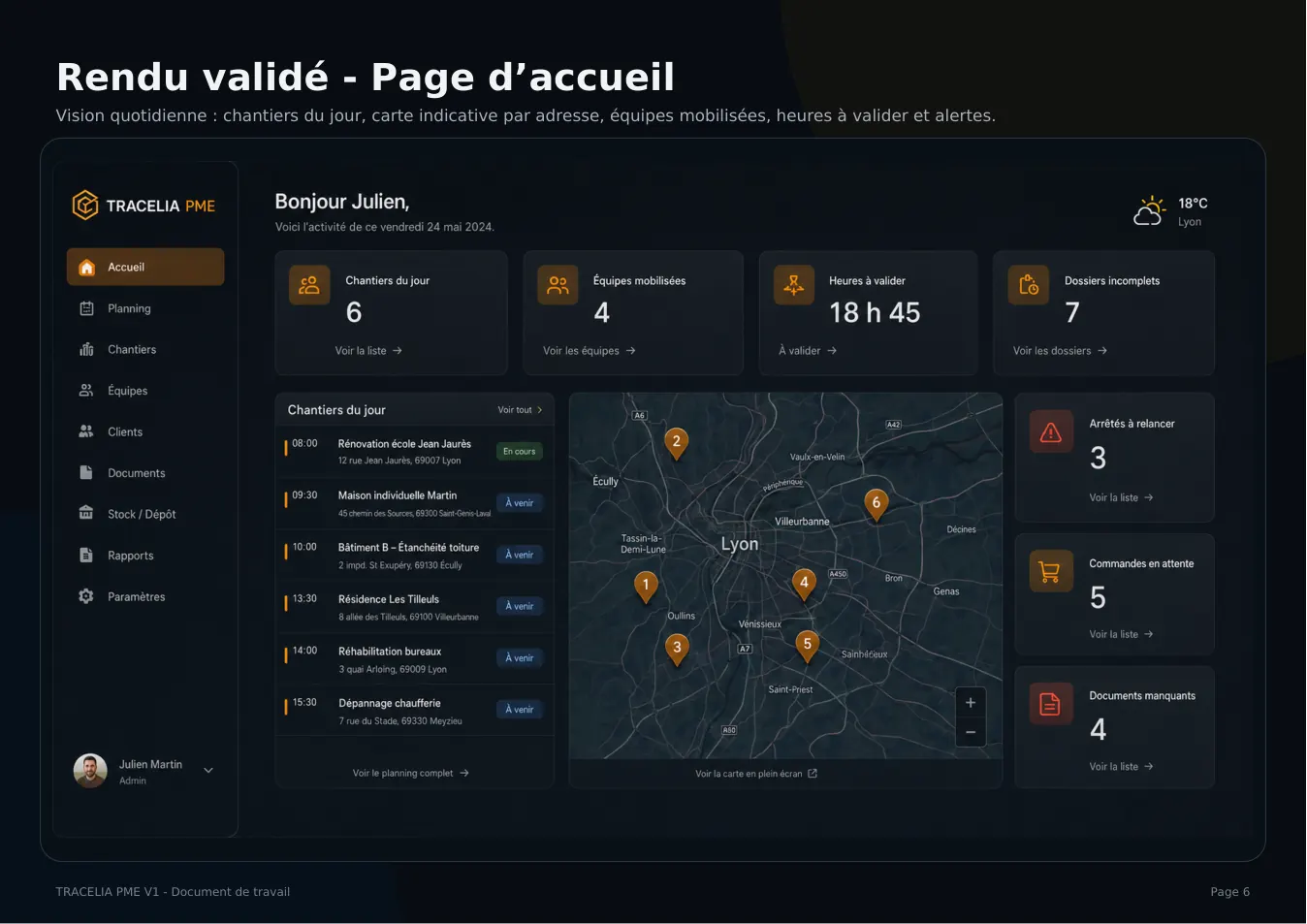
Task: Click the Équipes mobilisées card icon
Action: coord(558,285)
